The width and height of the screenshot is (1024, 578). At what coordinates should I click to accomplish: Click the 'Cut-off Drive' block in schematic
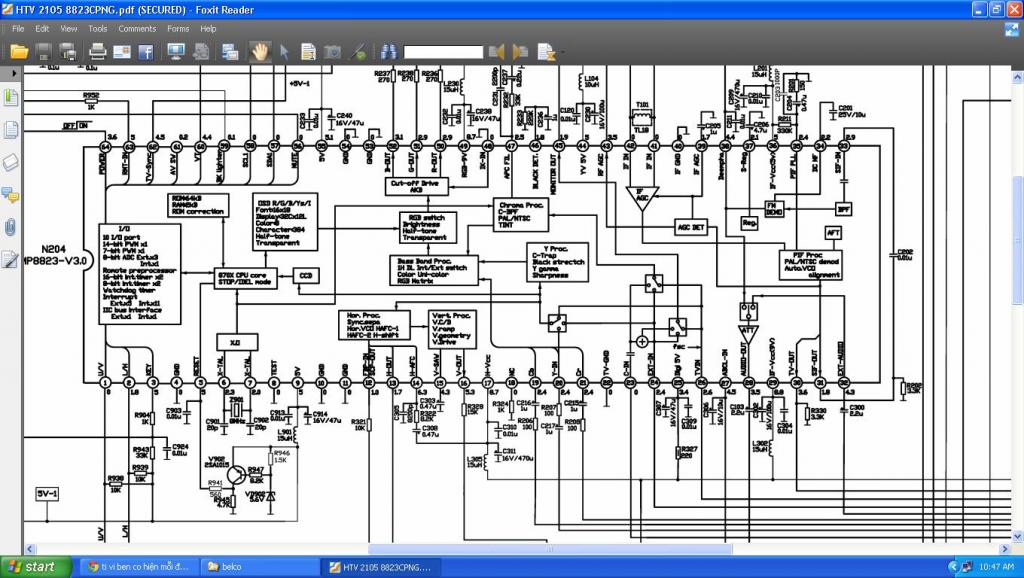417,186
